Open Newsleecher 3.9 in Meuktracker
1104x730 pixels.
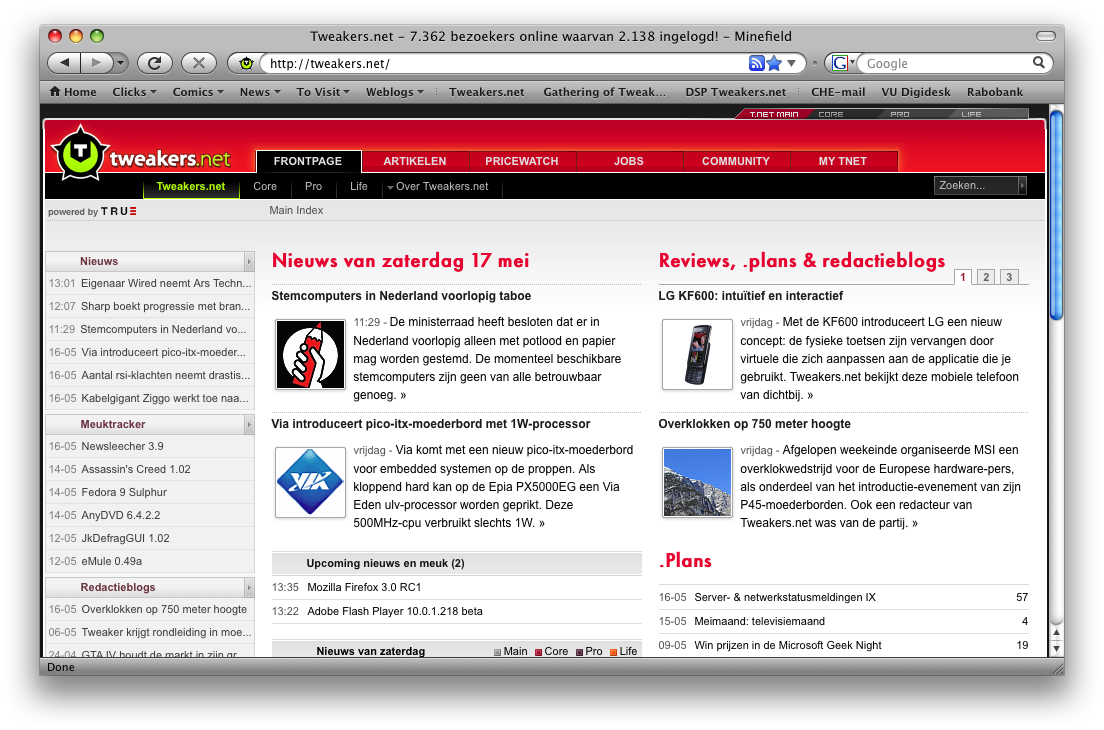[122, 446]
